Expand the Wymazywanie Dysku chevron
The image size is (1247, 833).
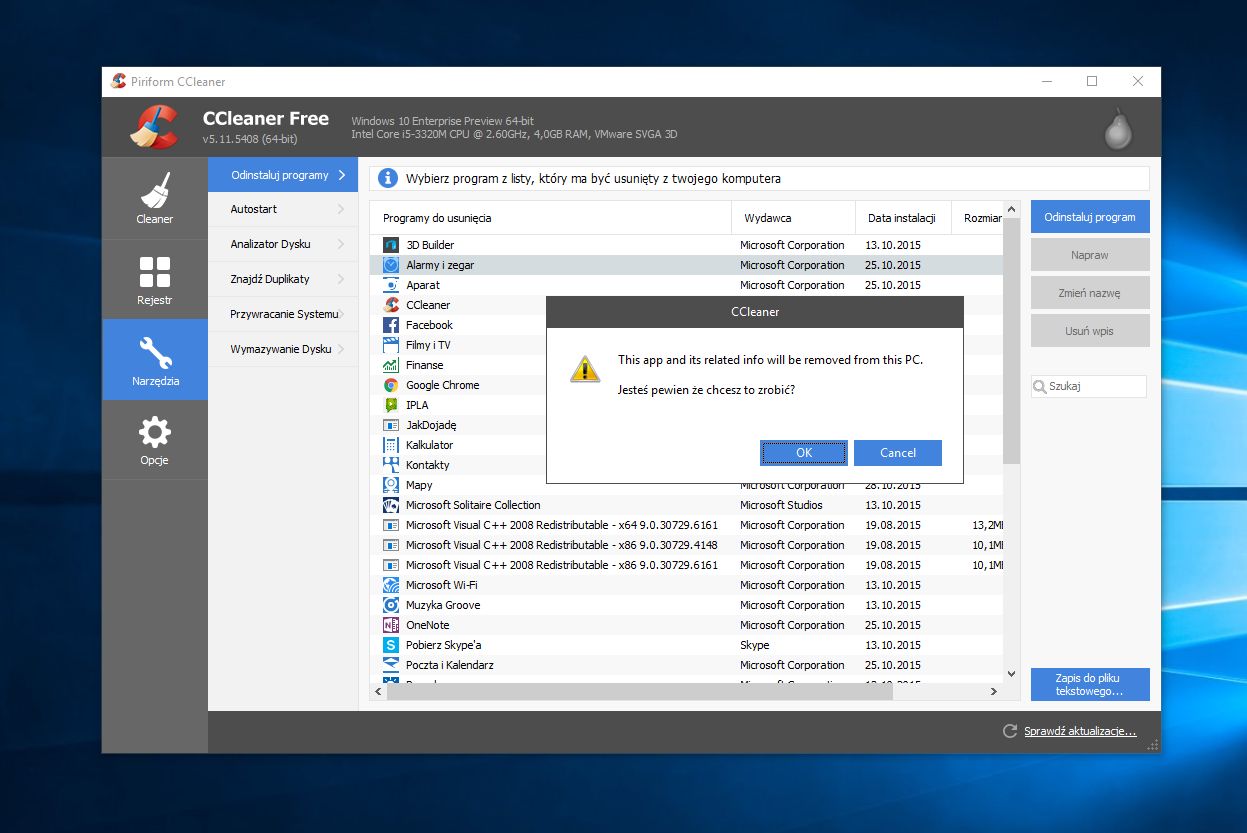(x=341, y=349)
